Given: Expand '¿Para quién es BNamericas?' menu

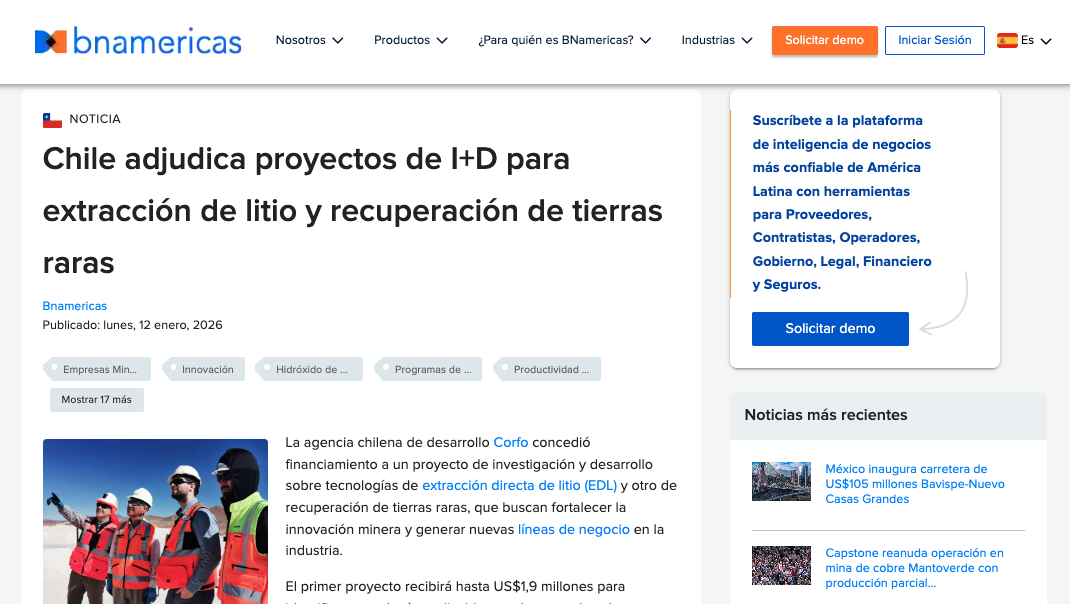Looking at the screenshot, I should click(x=564, y=41).
